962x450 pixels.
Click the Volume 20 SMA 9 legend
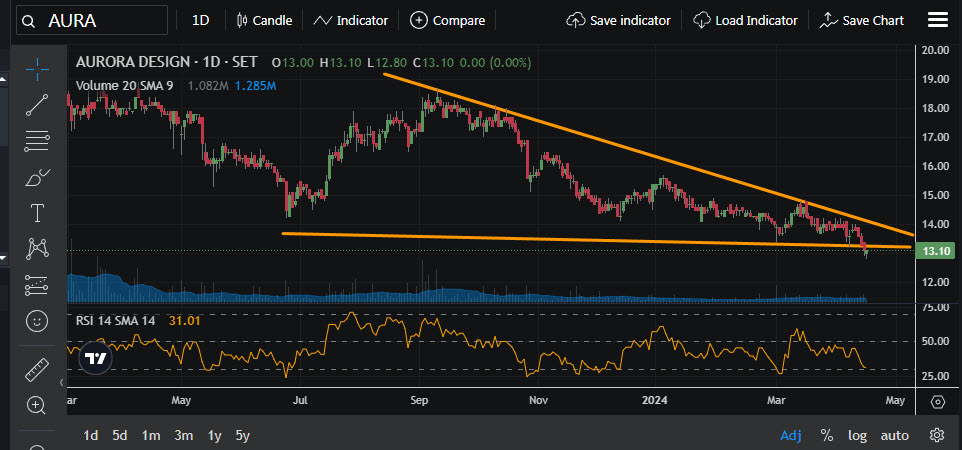pyautogui.click(x=125, y=85)
